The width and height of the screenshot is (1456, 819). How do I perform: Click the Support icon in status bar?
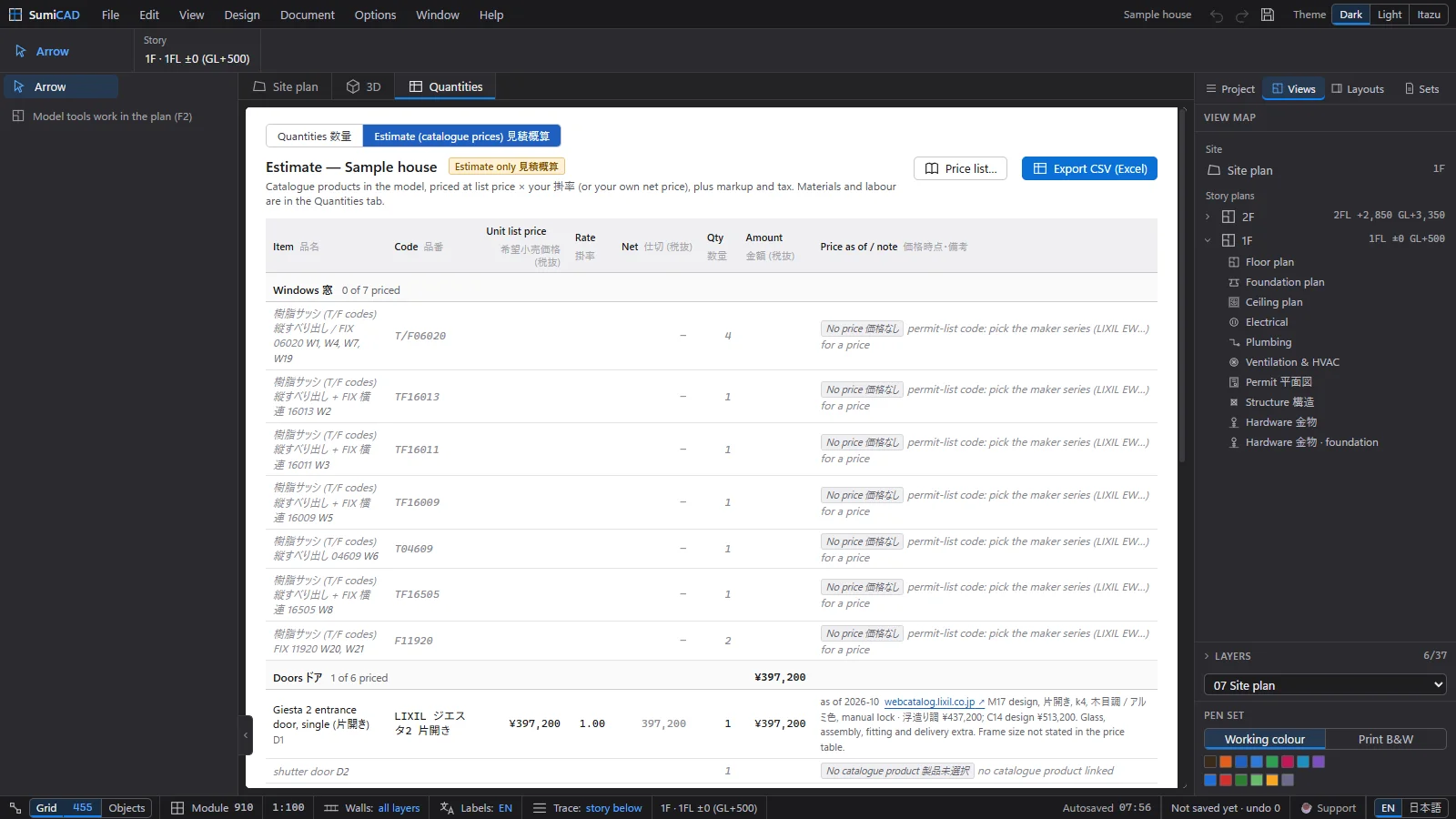pos(1307,808)
